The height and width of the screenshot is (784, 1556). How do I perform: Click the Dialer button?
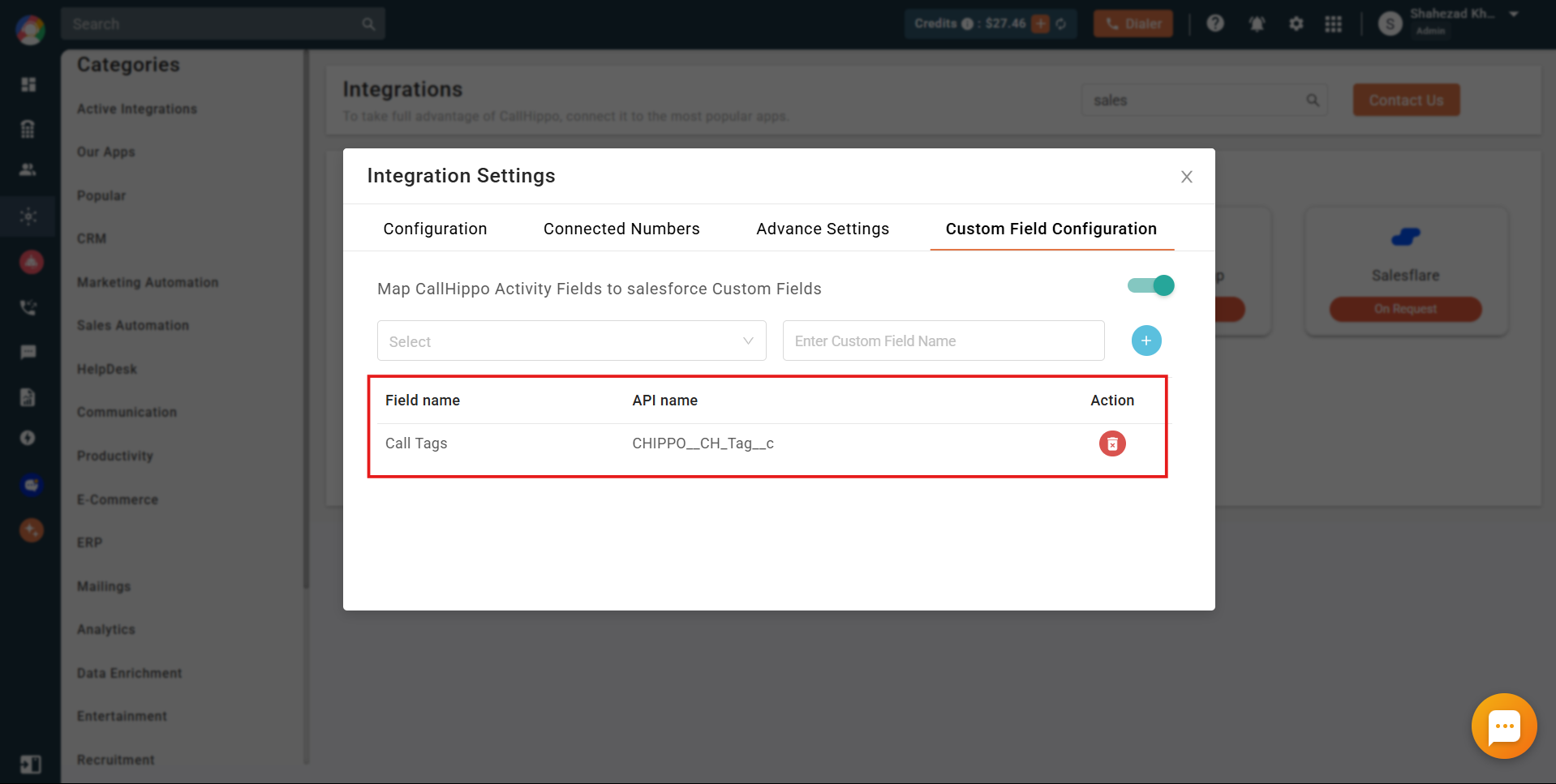pyautogui.click(x=1133, y=24)
